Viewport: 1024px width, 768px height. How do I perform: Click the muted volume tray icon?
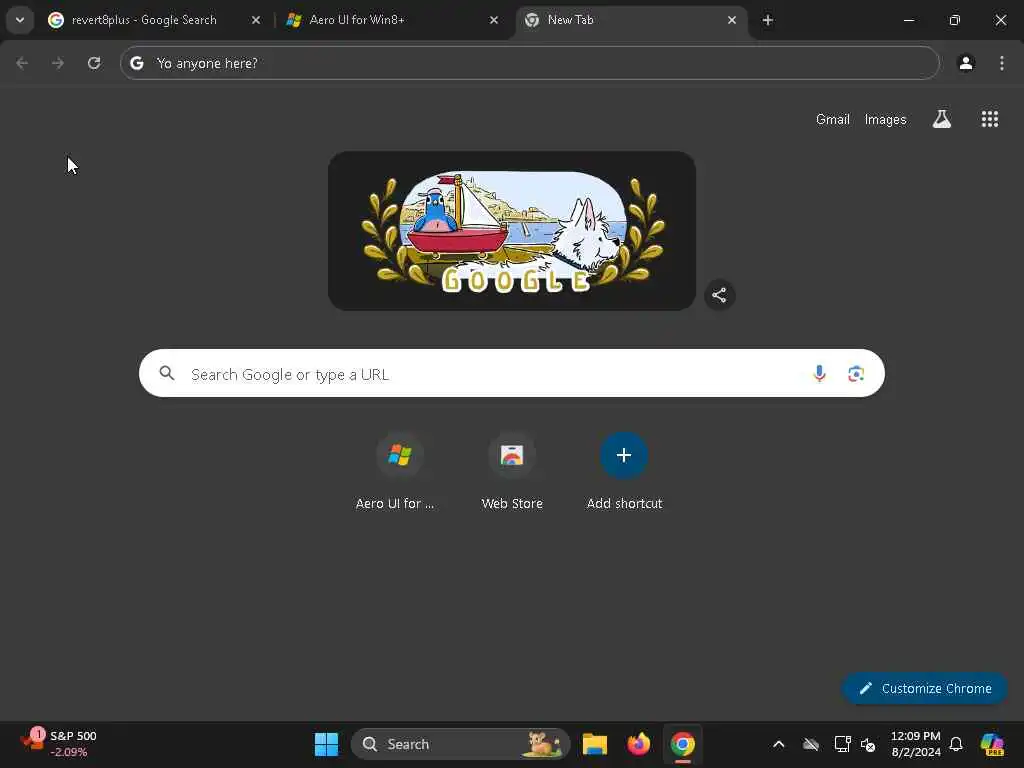868,744
